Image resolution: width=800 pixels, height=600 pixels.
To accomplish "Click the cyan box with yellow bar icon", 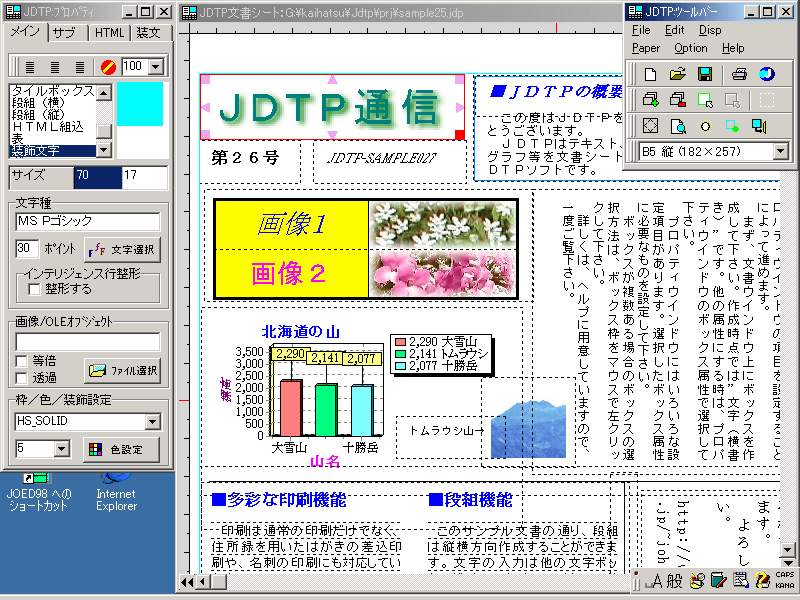I will [760, 126].
